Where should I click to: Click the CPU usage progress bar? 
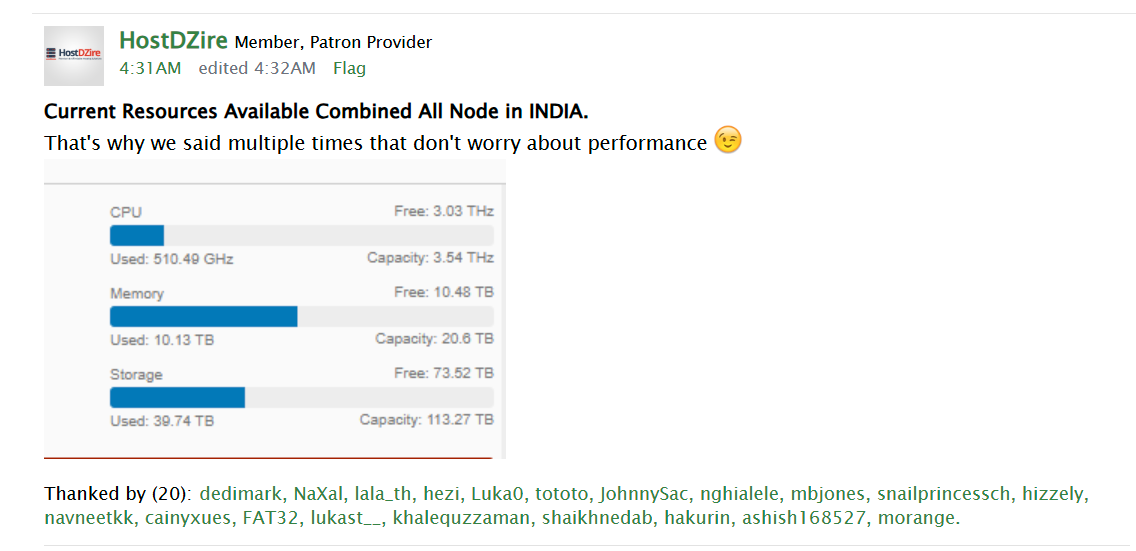point(301,236)
